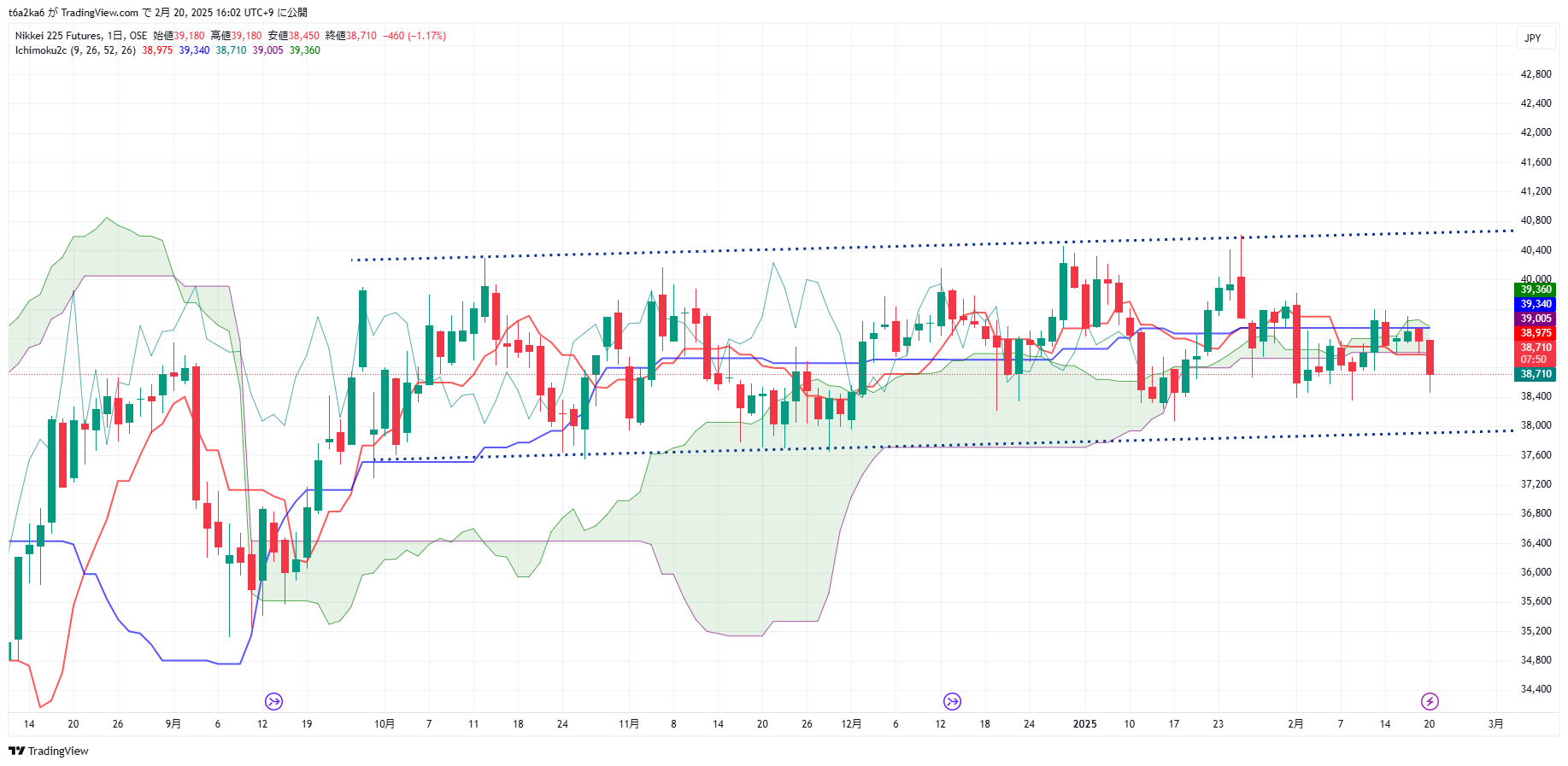Click the event marker icon near September 12
Image resolution: width=1568 pixels, height=766 pixels.
coord(273,701)
